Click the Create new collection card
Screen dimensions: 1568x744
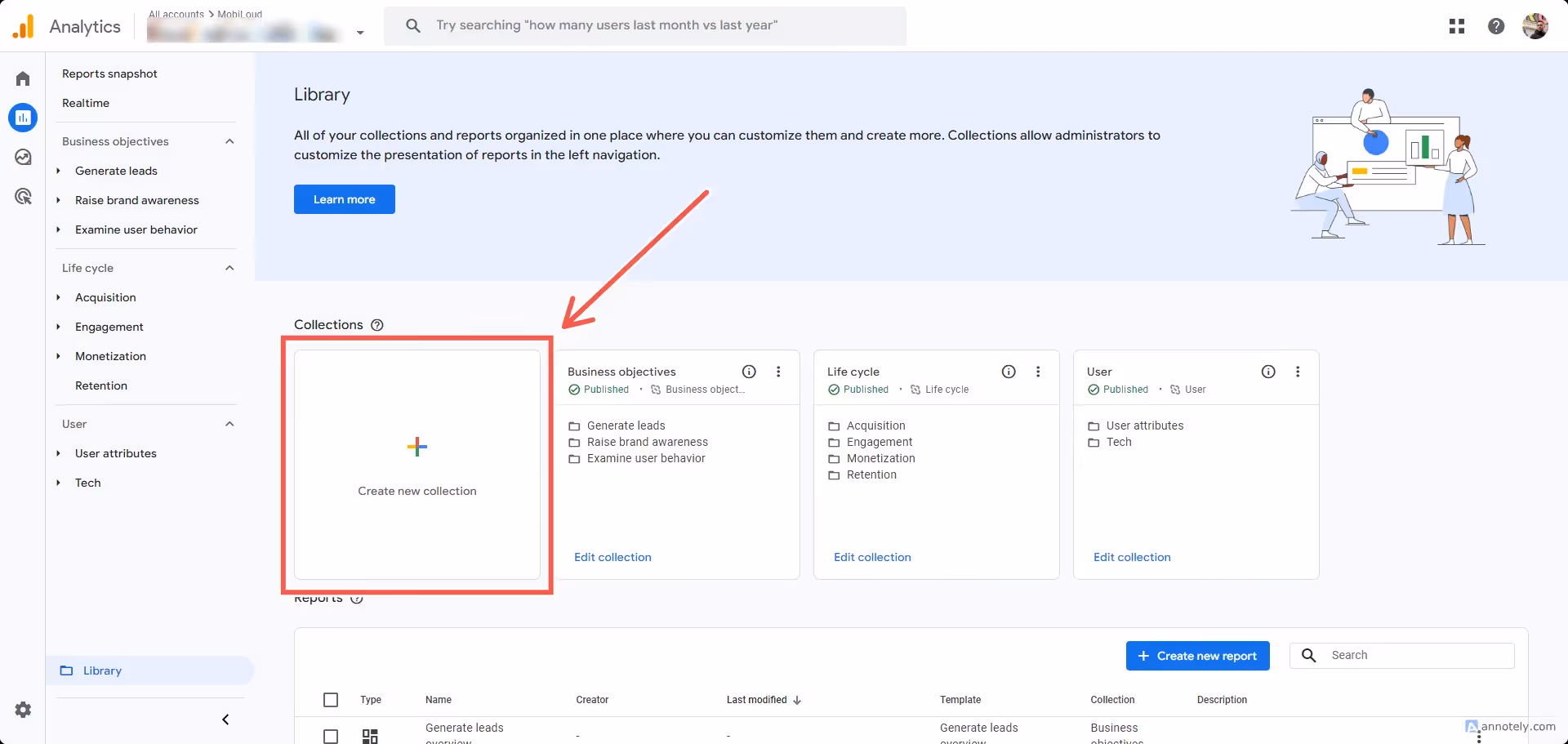coord(417,465)
